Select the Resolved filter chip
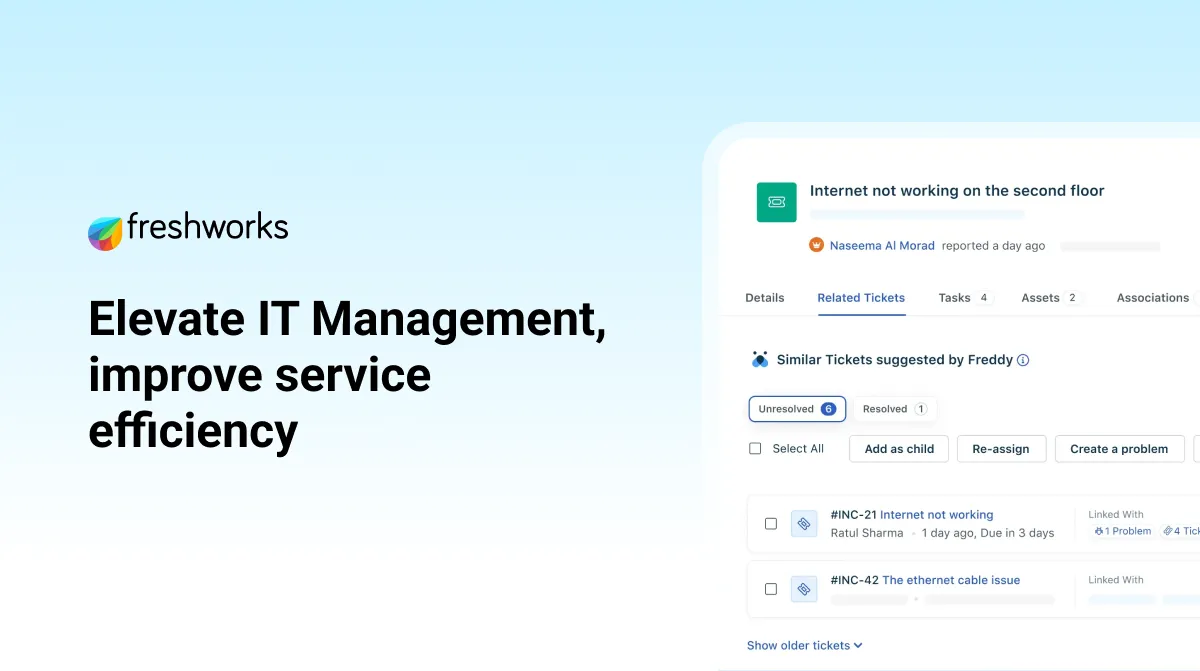1200x671 pixels. pyautogui.click(x=893, y=408)
